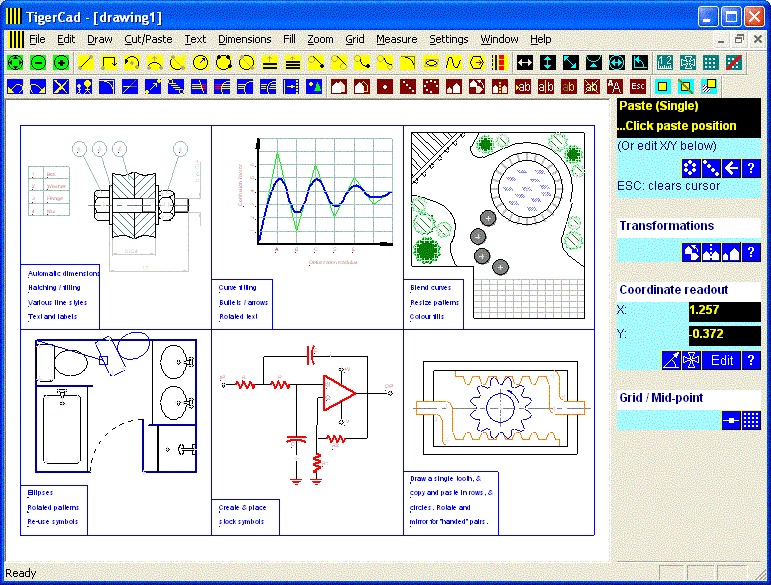Open the File menu
The width and height of the screenshot is (771, 585).
37,39
